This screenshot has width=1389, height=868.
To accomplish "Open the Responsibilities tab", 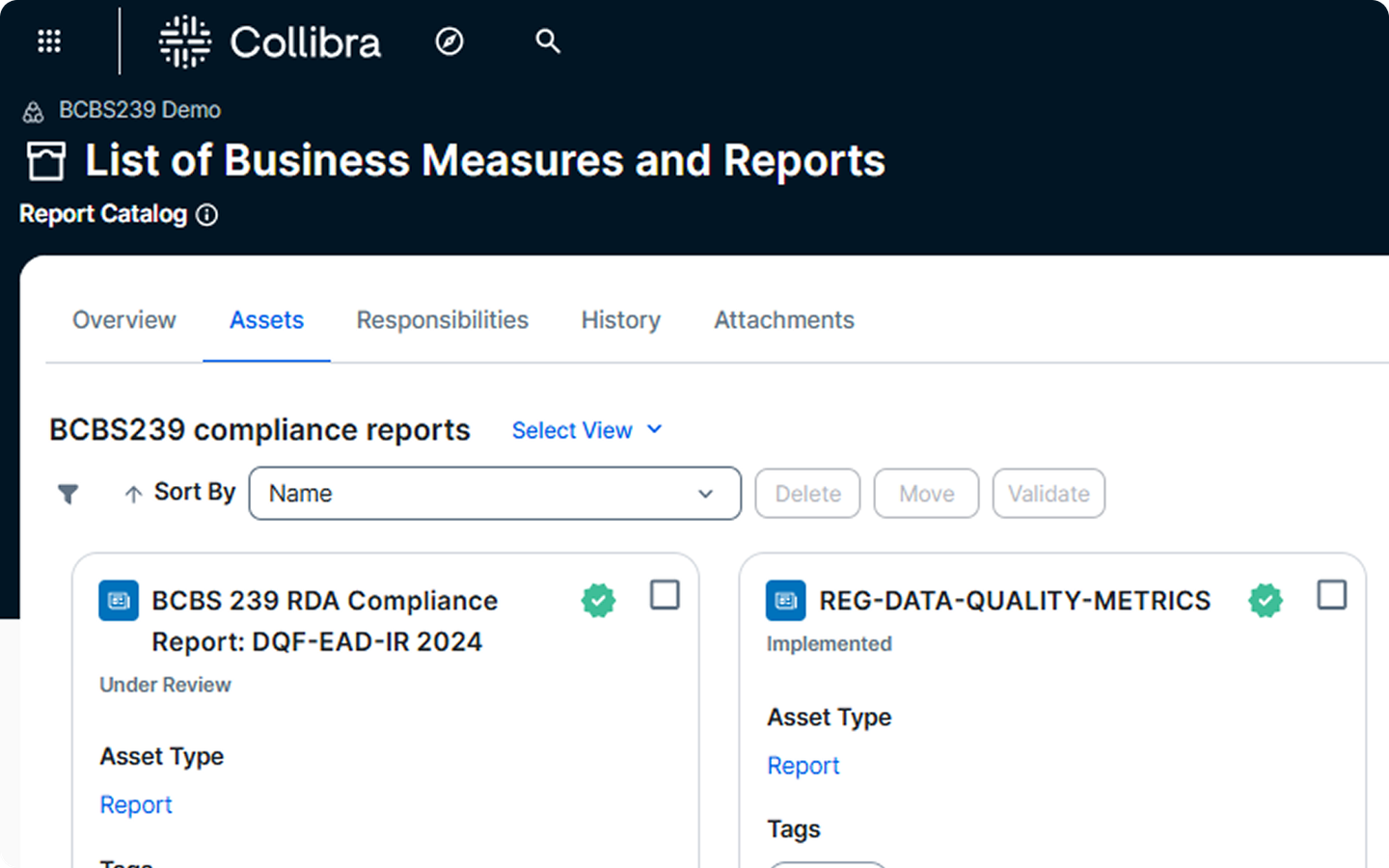I will click(443, 320).
